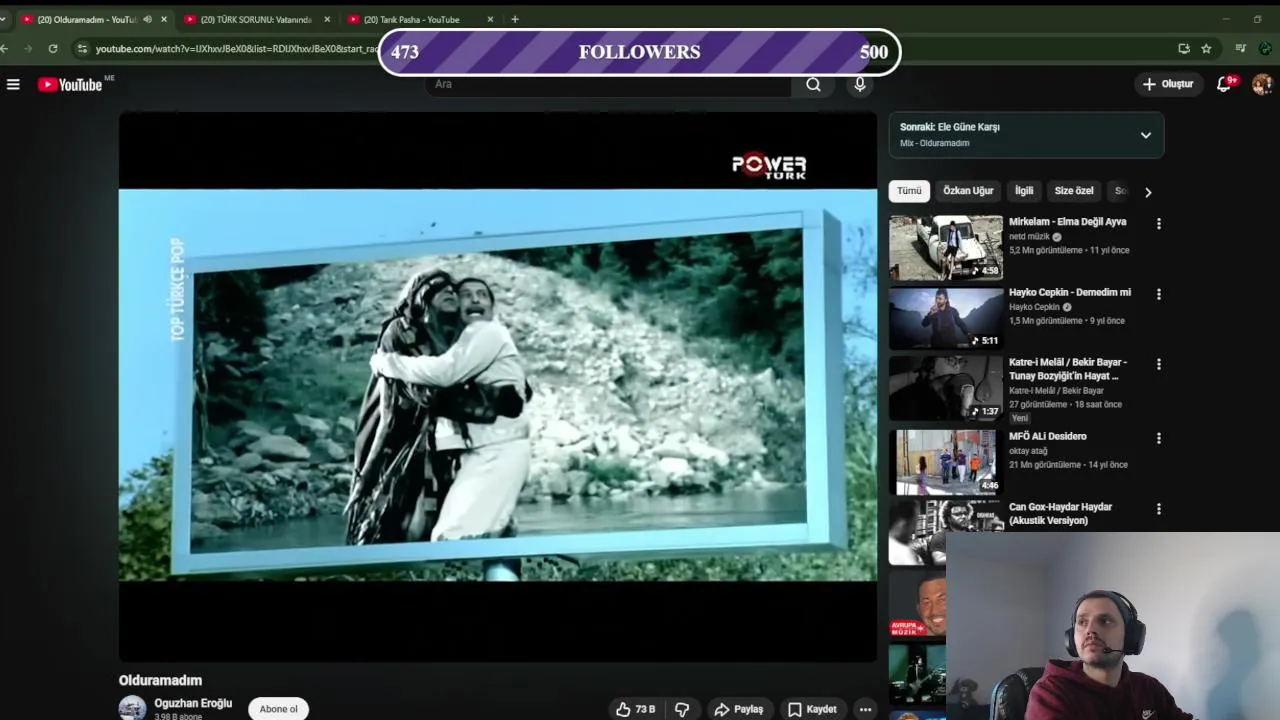The image size is (1280, 720).
Task: Click the Oluştur create button
Action: point(1168,84)
